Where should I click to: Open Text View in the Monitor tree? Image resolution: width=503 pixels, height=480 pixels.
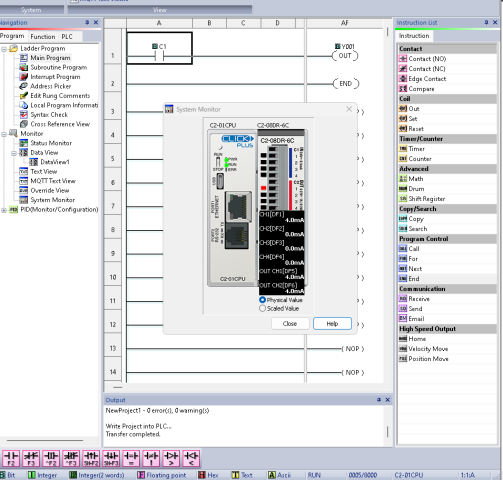tap(43, 171)
